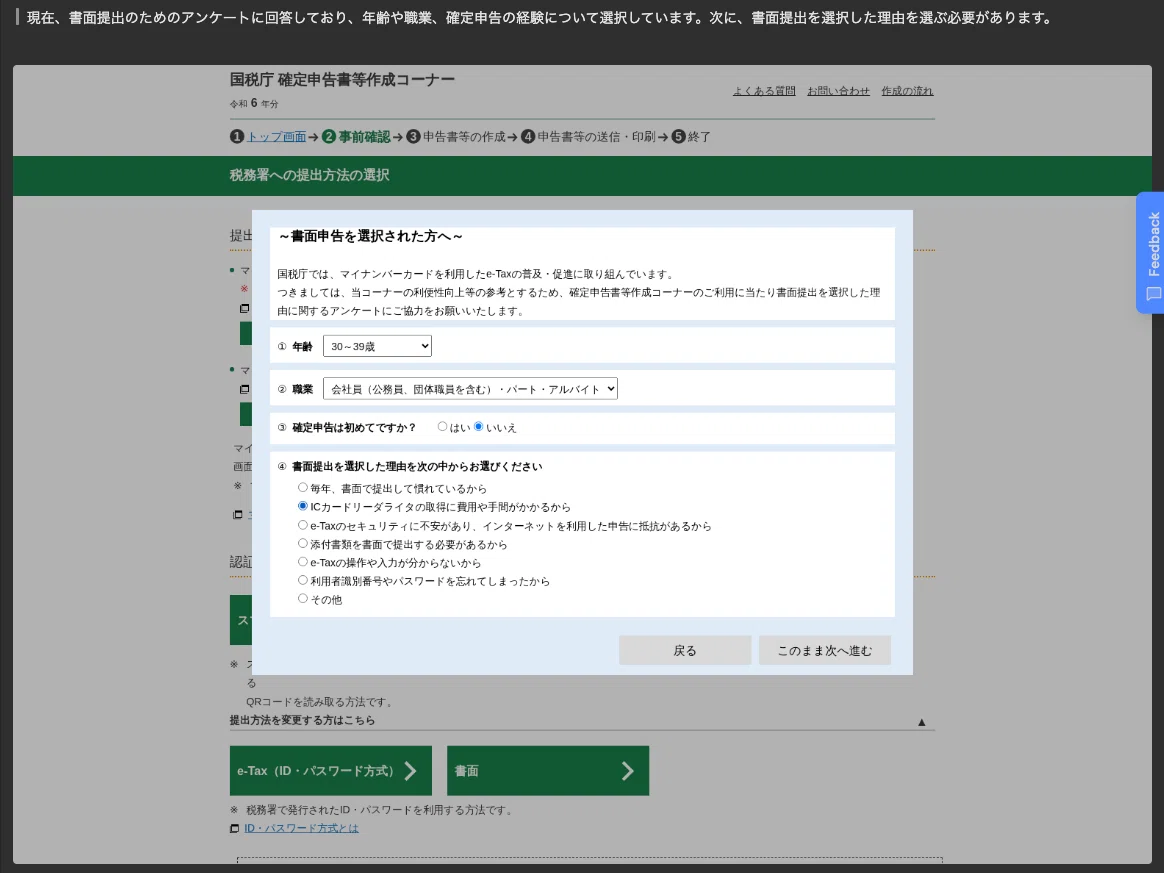Screen dimensions: 1164x873
Task: Choose e-Taxの操作や入力が分からない reason
Action: tap(303, 562)
